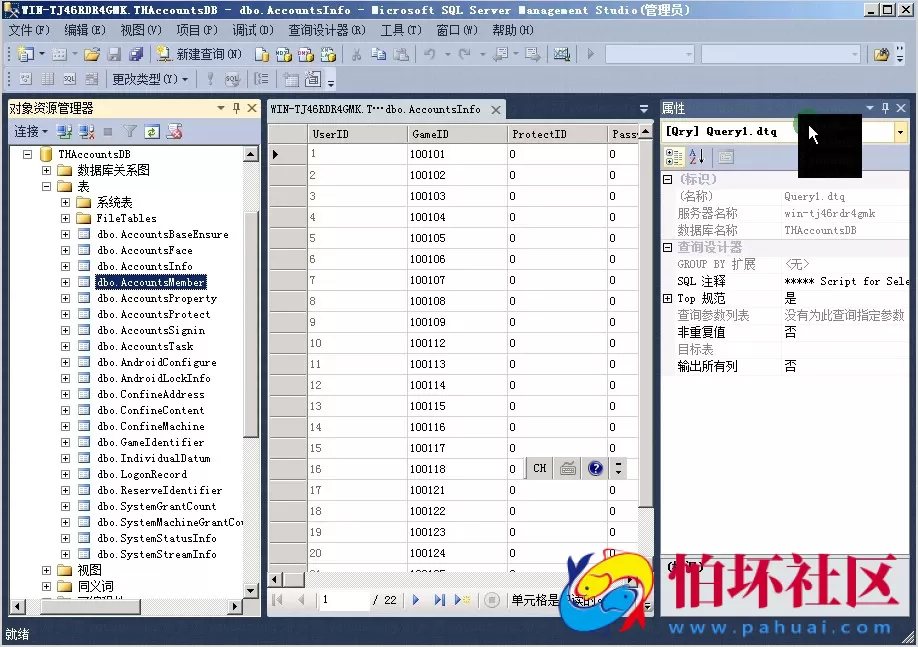This screenshot has height=647, width=918.
Task: Open the 工具 (Tools) menu
Action: tap(400, 30)
